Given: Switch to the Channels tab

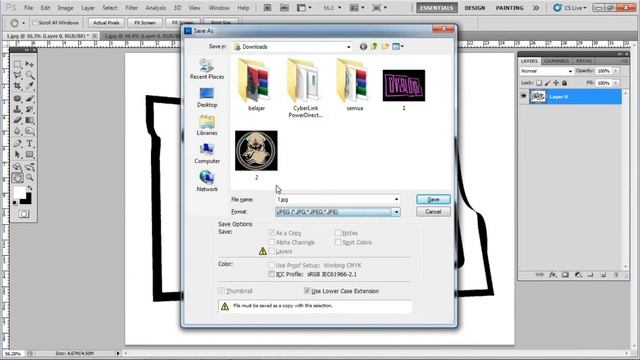Looking at the screenshot, I should point(557,61).
